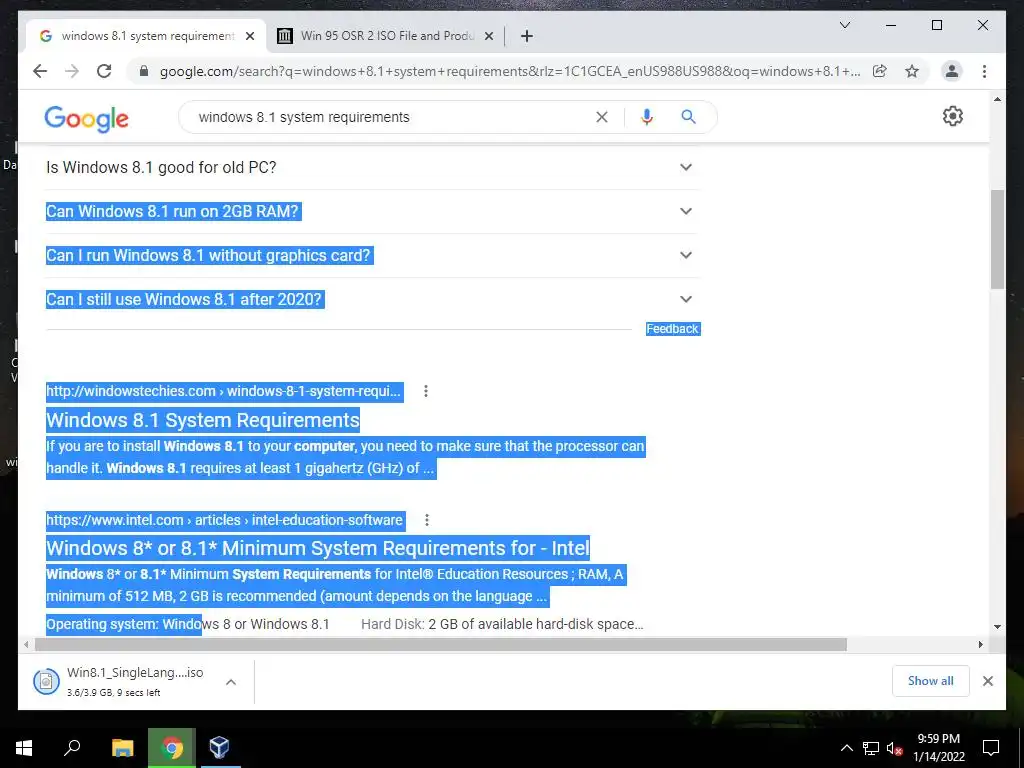Screen dimensions: 1024x768
Task: Open File Explorer from the taskbar
Action: click(x=122, y=747)
